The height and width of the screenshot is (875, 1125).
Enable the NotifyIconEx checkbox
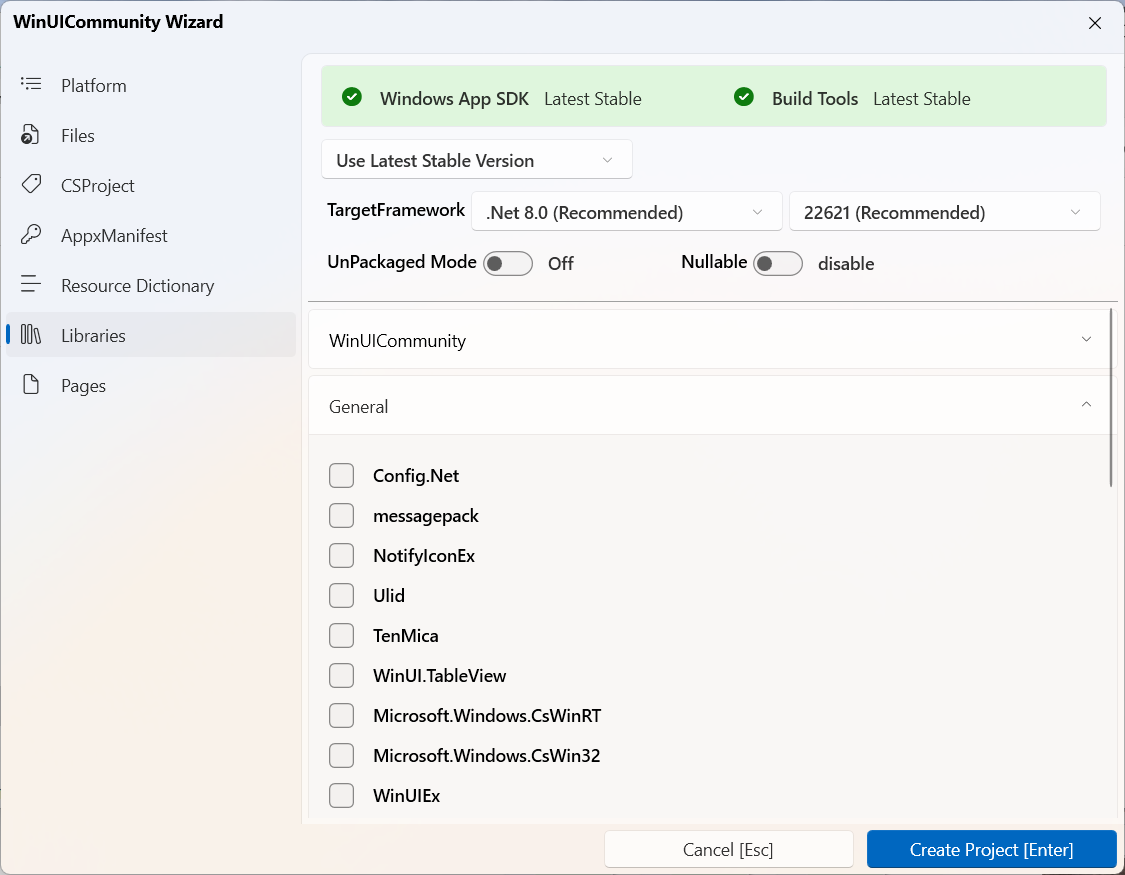[342, 556]
